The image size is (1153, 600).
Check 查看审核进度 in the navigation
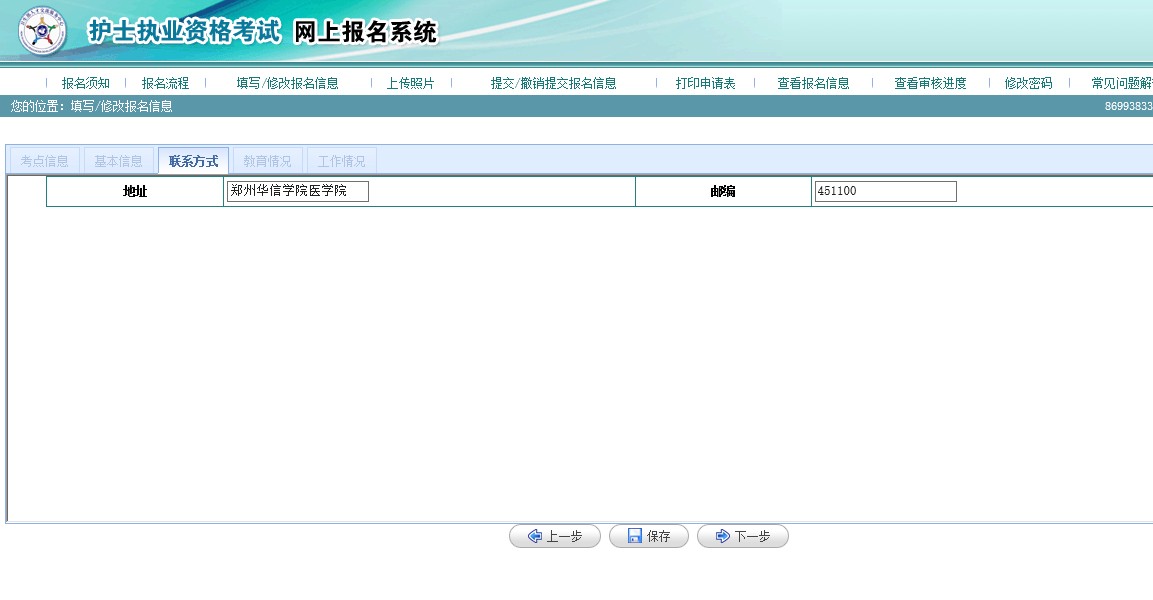[x=930, y=84]
